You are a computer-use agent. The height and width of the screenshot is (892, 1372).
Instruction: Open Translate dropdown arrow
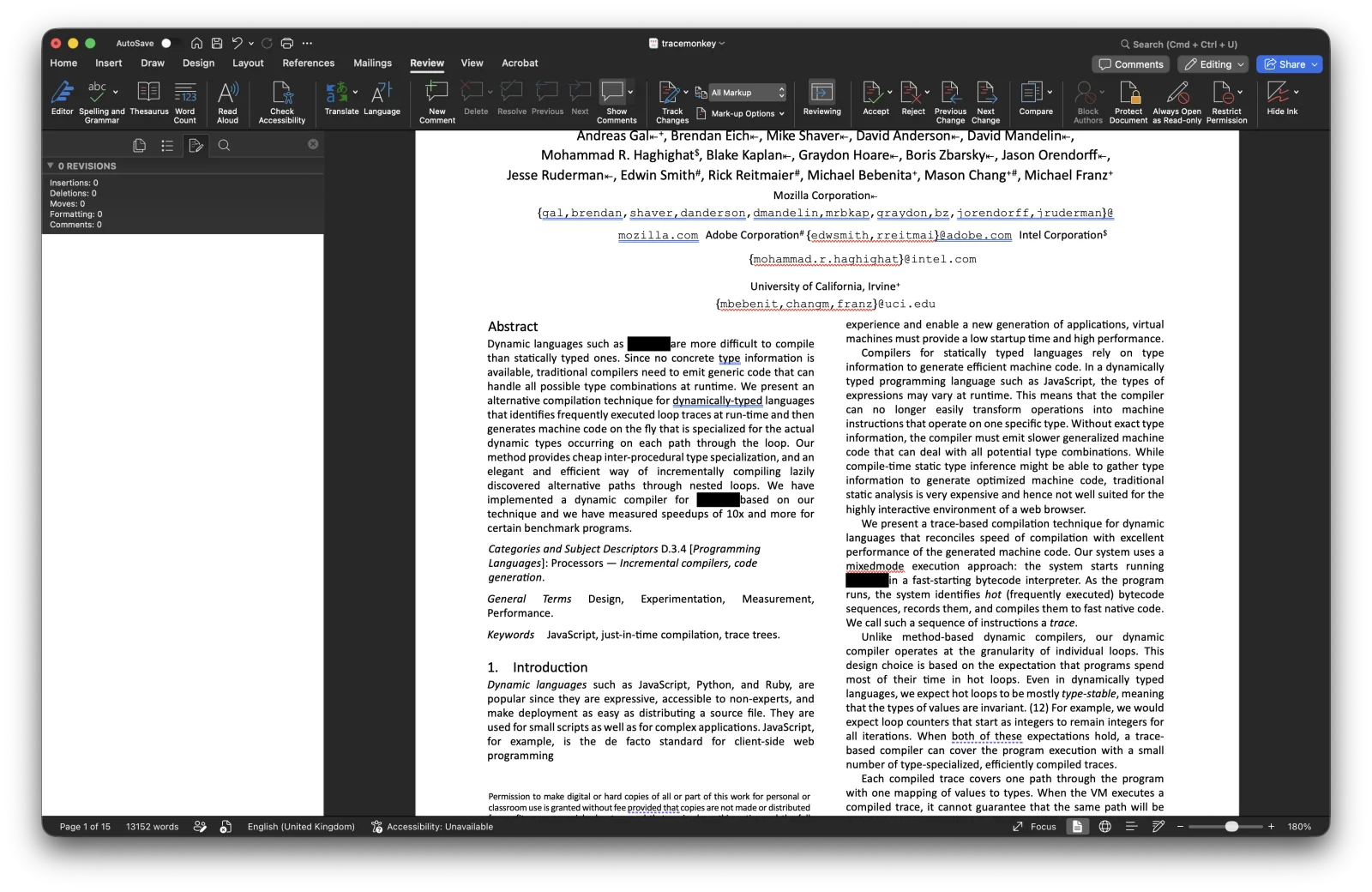tap(355, 92)
